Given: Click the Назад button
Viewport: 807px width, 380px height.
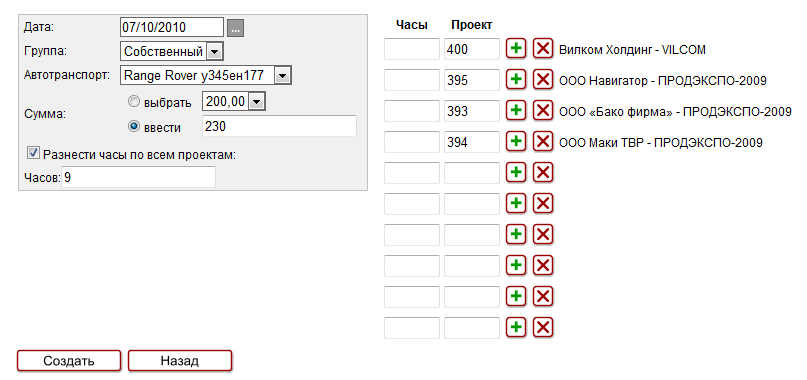Looking at the screenshot, I should pyautogui.click(x=180, y=360).
